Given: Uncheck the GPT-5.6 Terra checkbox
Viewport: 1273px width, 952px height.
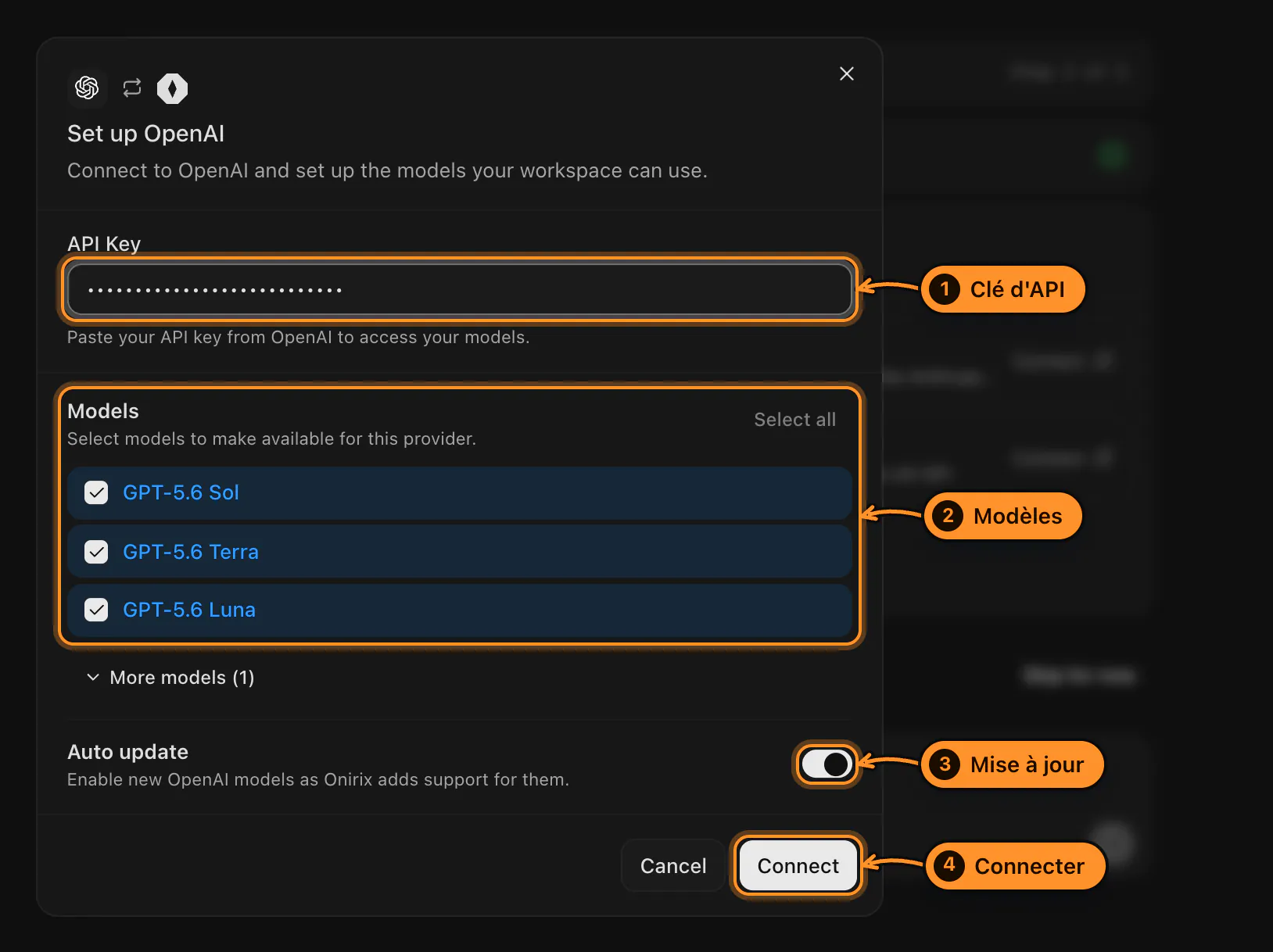Looking at the screenshot, I should [96, 552].
